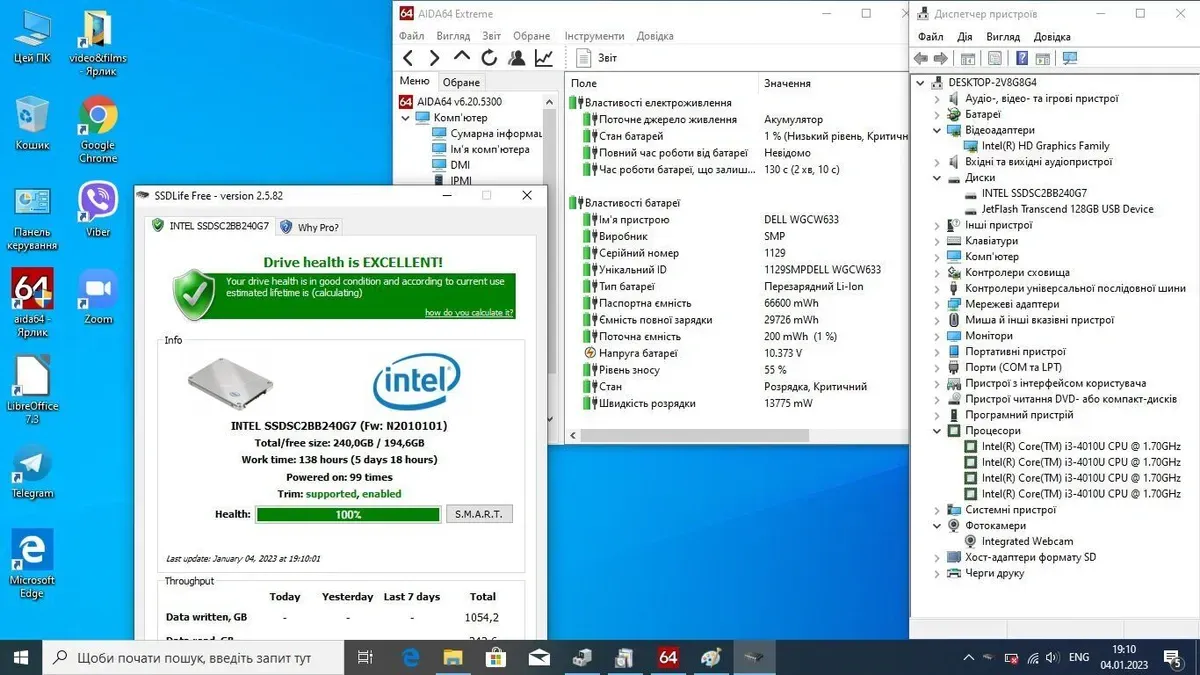Open Інструменти menu in AIDA64
Screen dimensions: 1200x675
(594, 36)
